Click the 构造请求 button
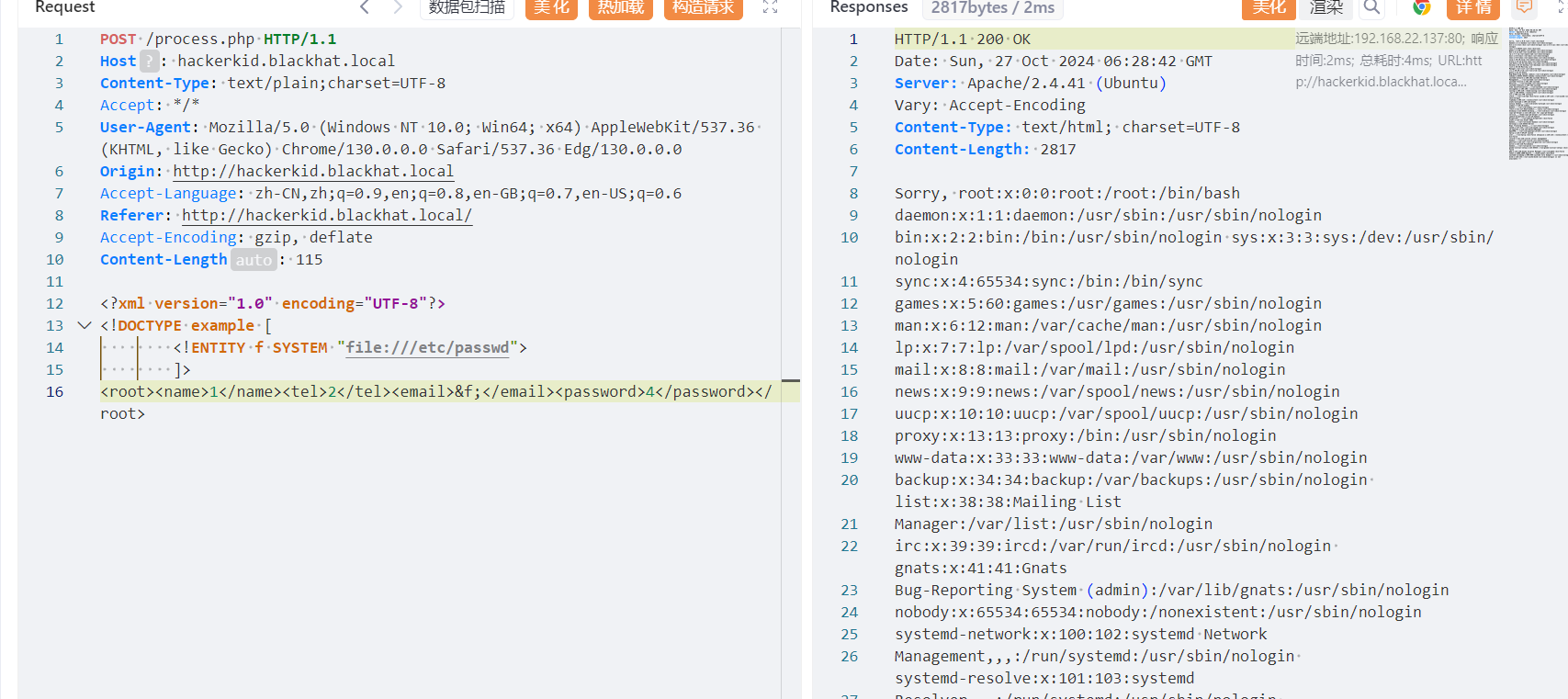Screen dimensions: 1568x699 click(703, 7)
